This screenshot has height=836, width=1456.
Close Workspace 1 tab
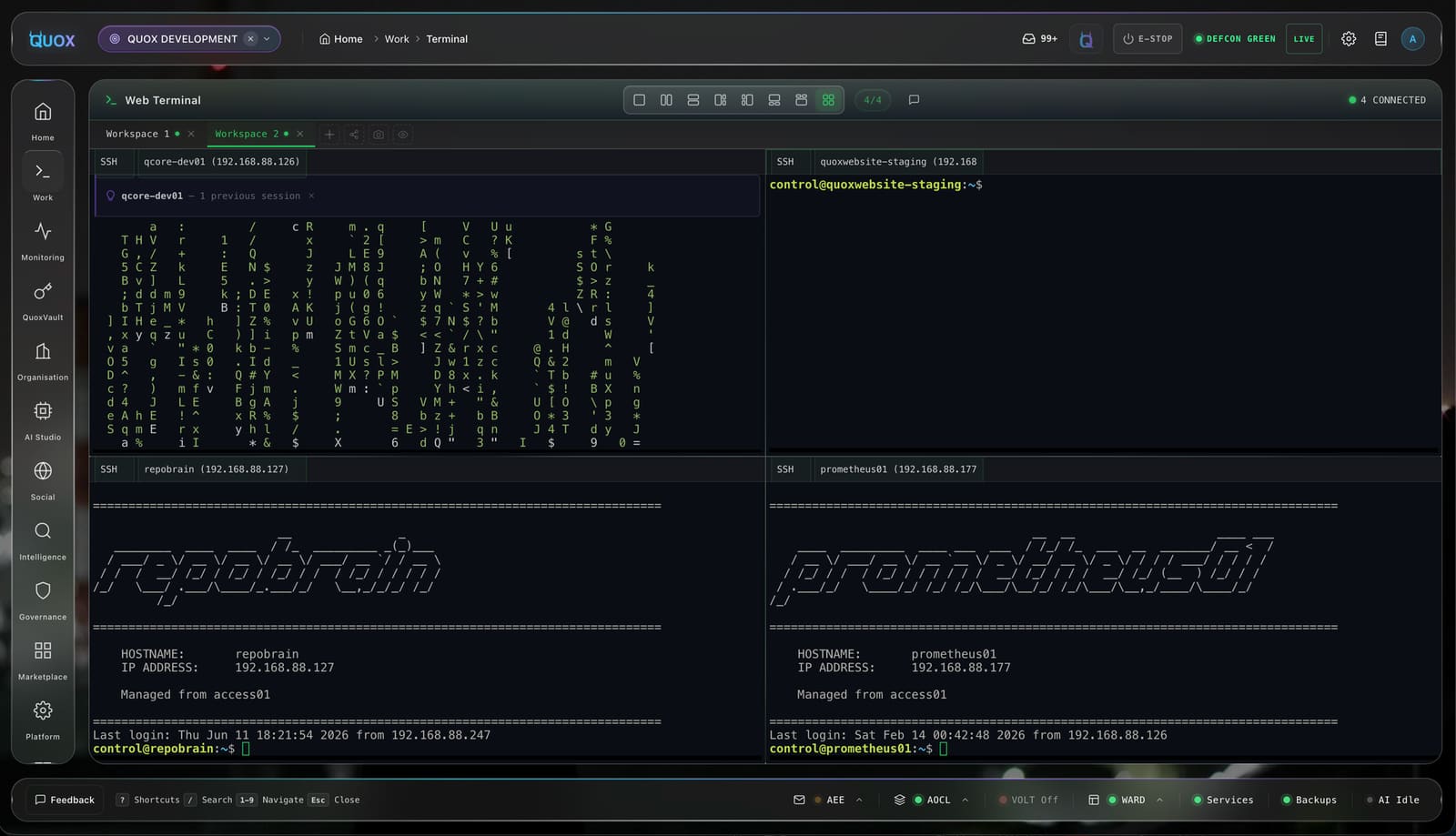tap(191, 134)
